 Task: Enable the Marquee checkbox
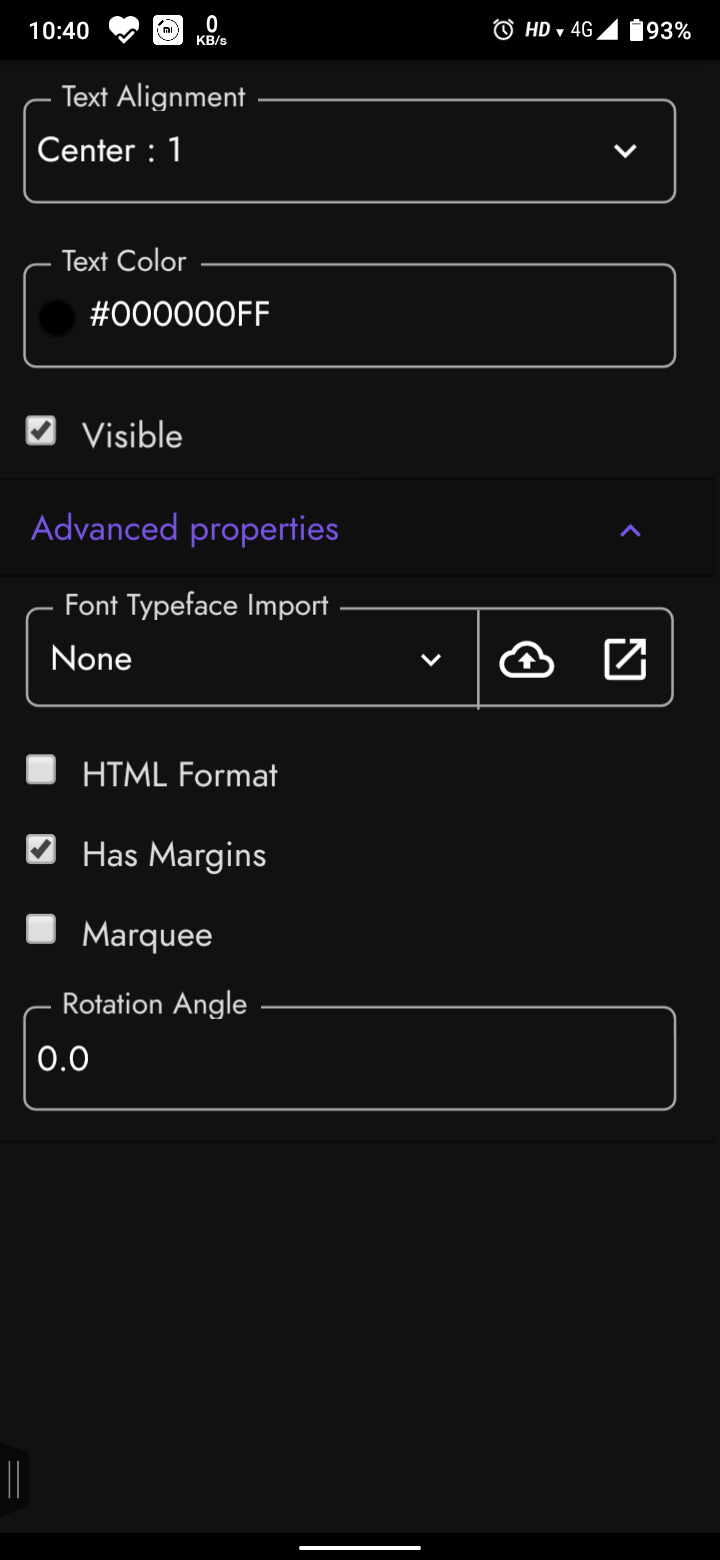(x=41, y=930)
